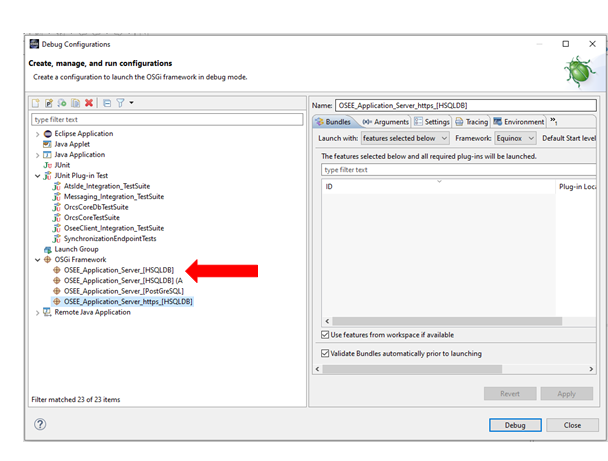Screen dimensions: 608x461
Task: Click the OSGi Framework icon
Action: [x=47, y=259]
